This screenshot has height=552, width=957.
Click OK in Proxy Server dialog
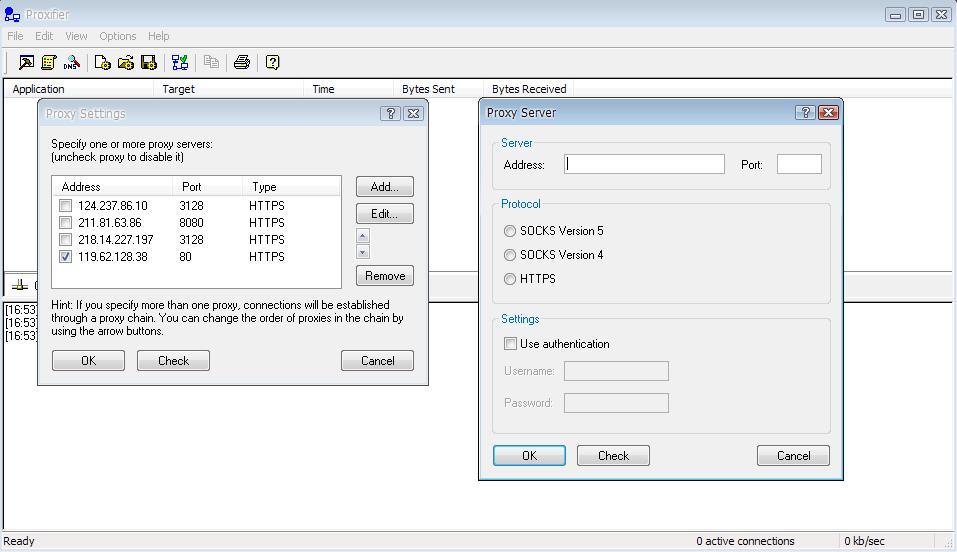[529, 456]
